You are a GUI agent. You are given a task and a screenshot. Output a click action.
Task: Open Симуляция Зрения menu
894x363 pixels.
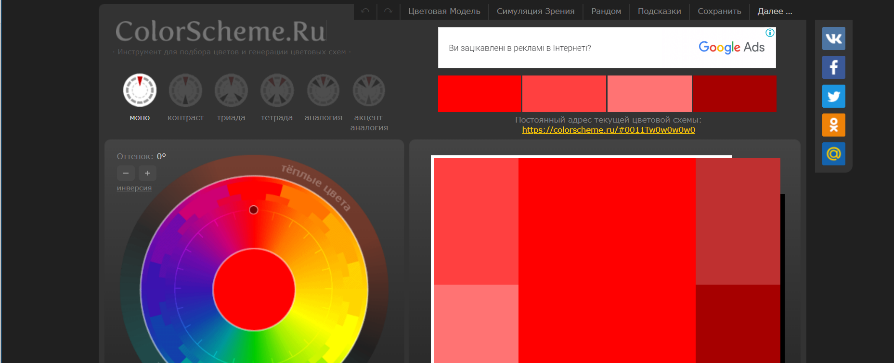coord(535,11)
